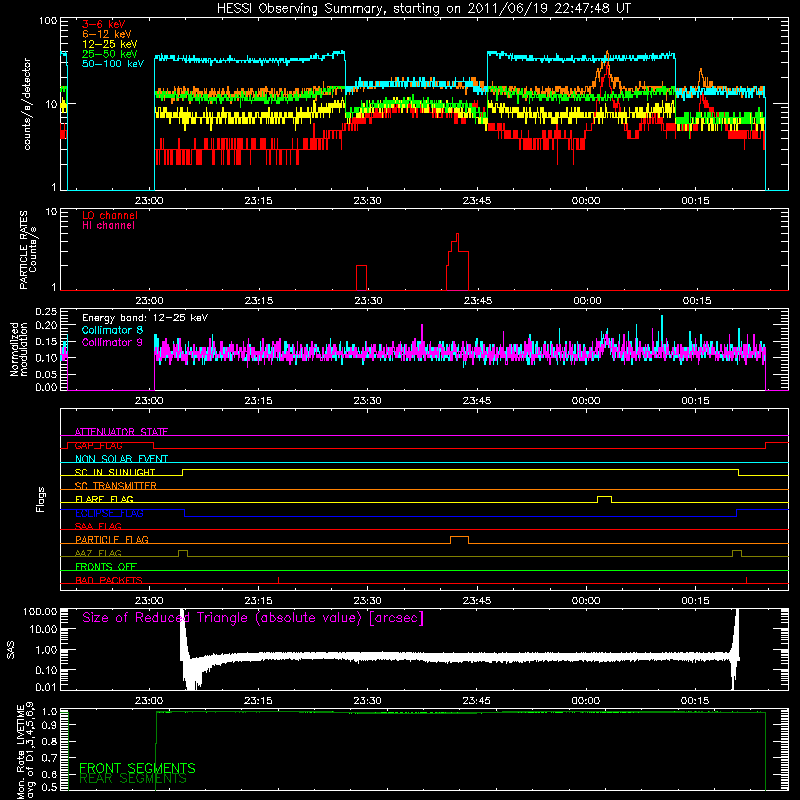Image resolution: width=800 pixels, height=800 pixels.
Task: Click the 23:45 label under the particle rates plot
Action: 478,301
